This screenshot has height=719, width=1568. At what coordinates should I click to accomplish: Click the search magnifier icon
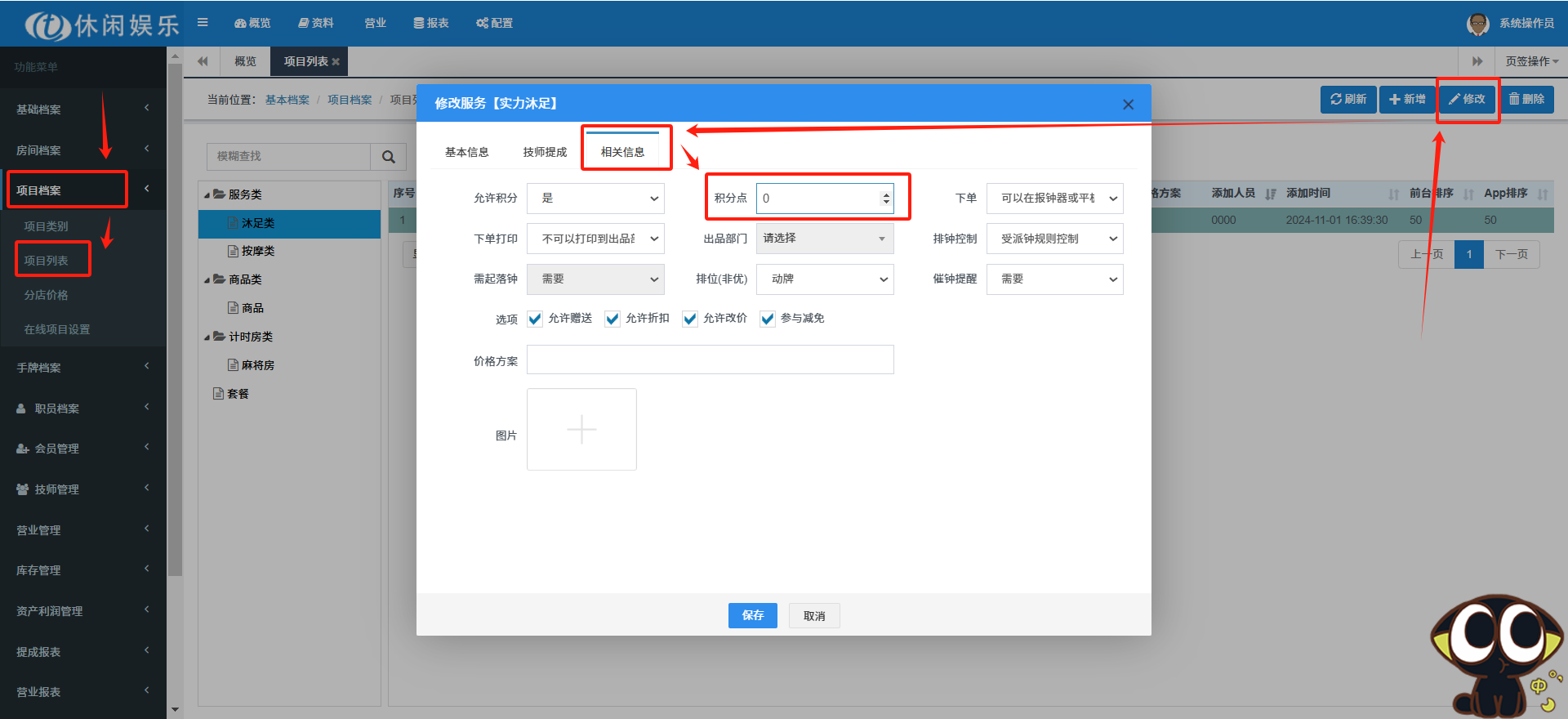[389, 157]
